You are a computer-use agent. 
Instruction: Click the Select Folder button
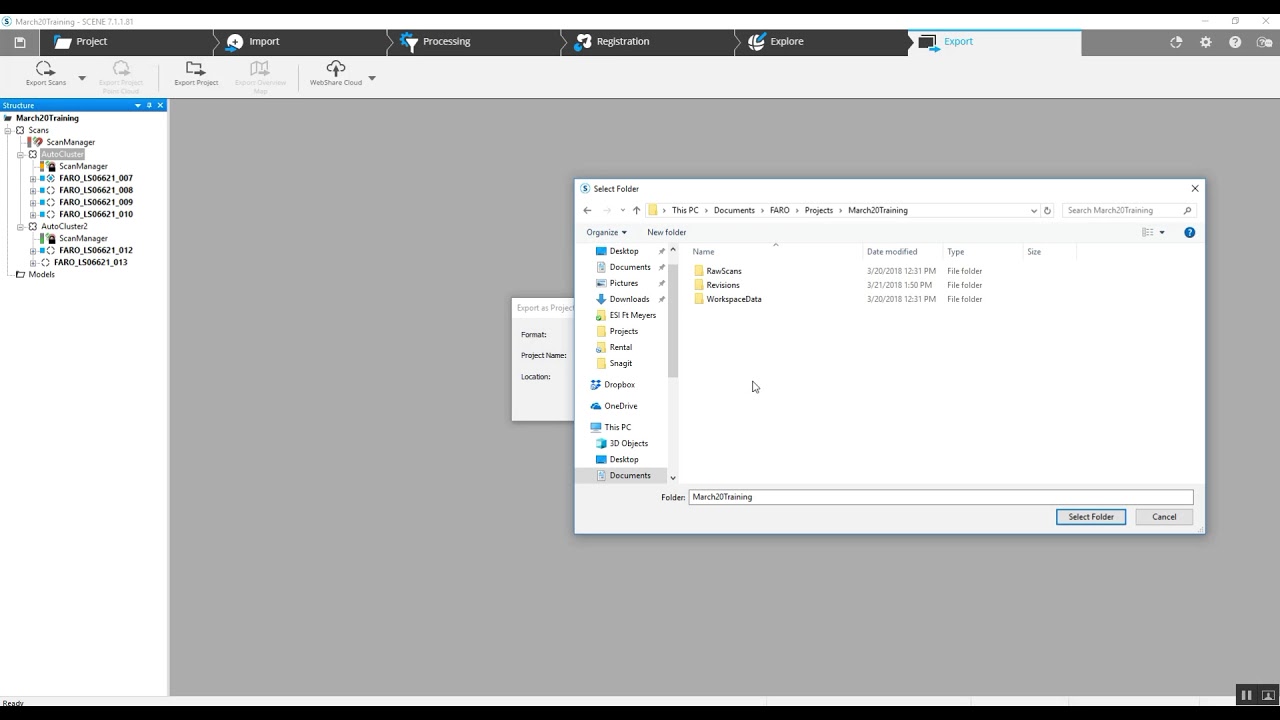[x=1090, y=517]
